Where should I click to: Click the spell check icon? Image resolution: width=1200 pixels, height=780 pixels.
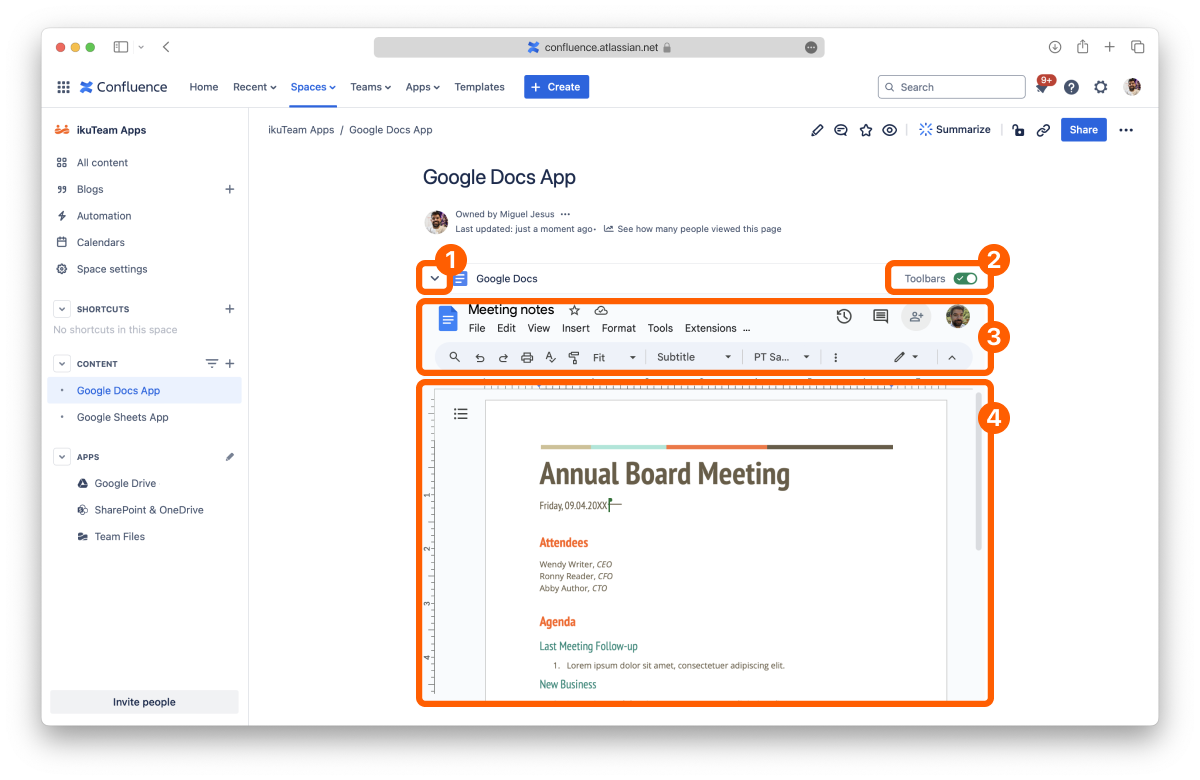tap(550, 357)
